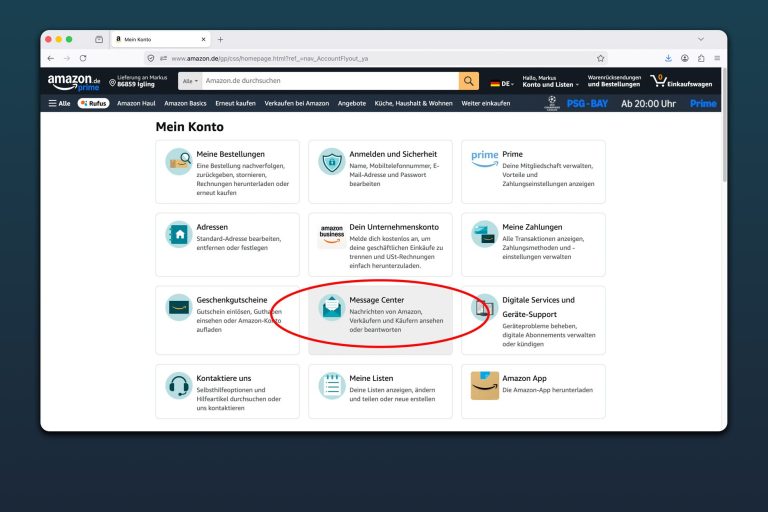The width and height of the screenshot is (768, 512).
Task: Click the Amazon App box icon
Action: (x=484, y=386)
